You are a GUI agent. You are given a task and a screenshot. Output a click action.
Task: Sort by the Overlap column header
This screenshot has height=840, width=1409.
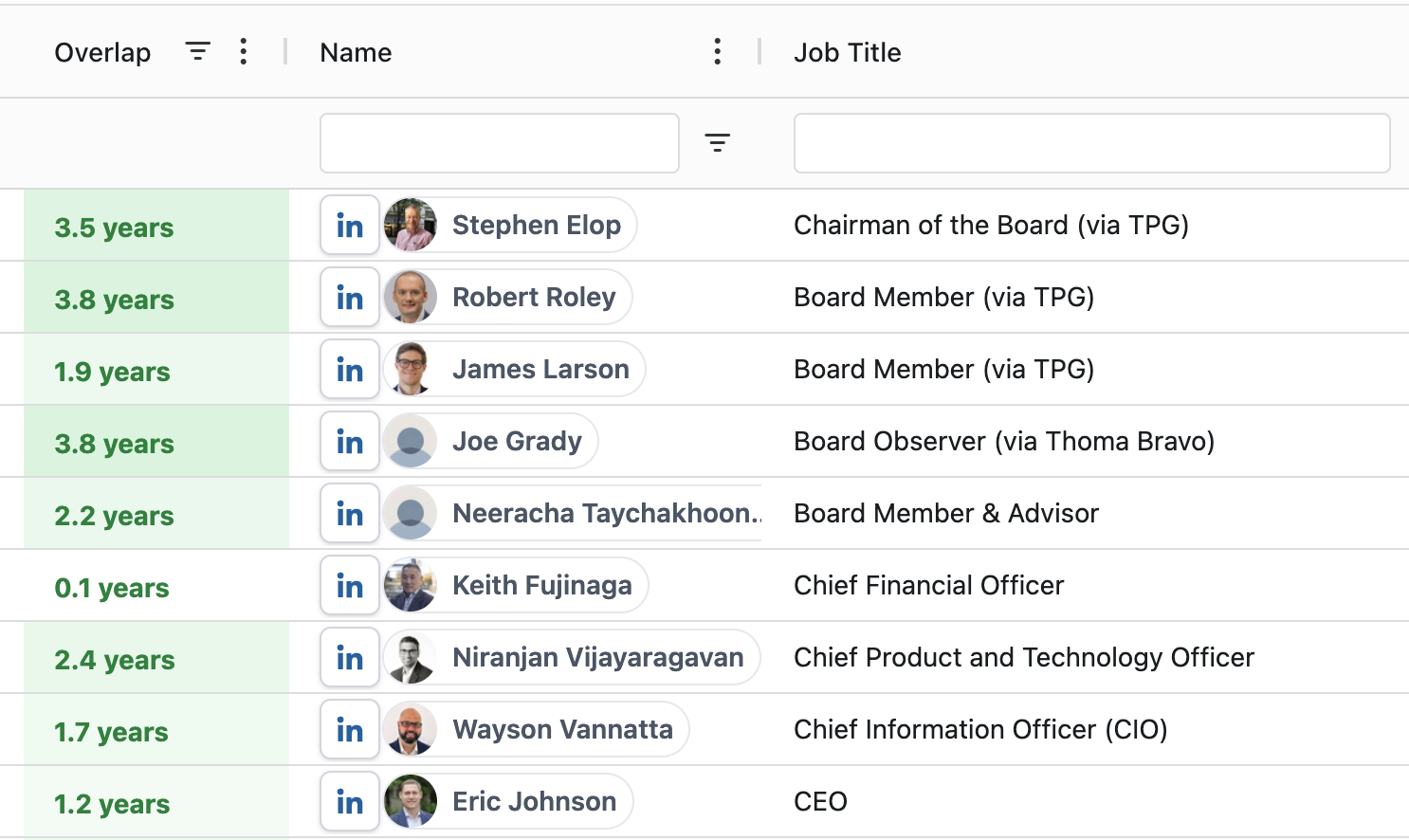tap(102, 52)
